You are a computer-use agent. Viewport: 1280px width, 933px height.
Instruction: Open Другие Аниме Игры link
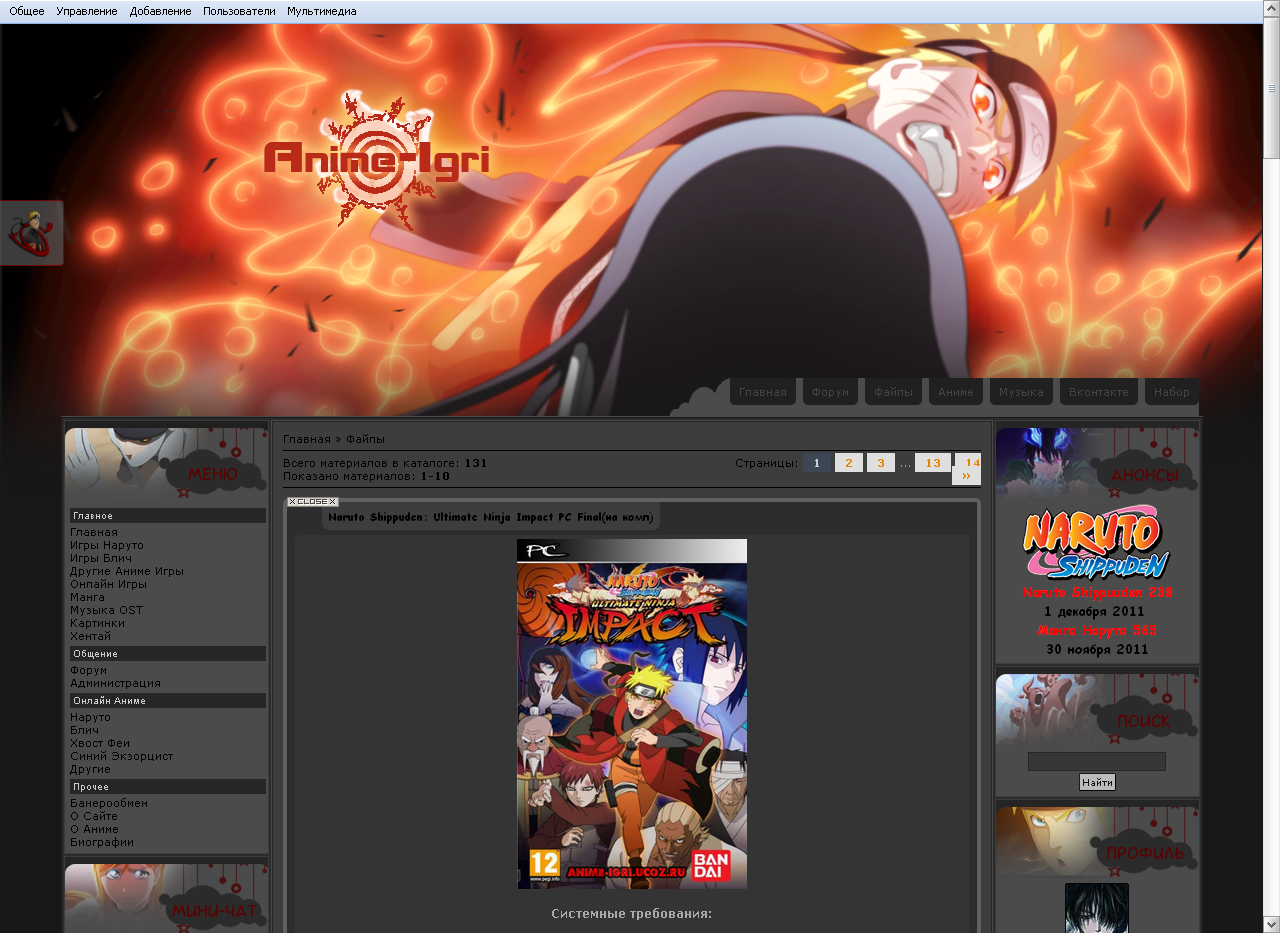pyautogui.click(x=127, y=571)
